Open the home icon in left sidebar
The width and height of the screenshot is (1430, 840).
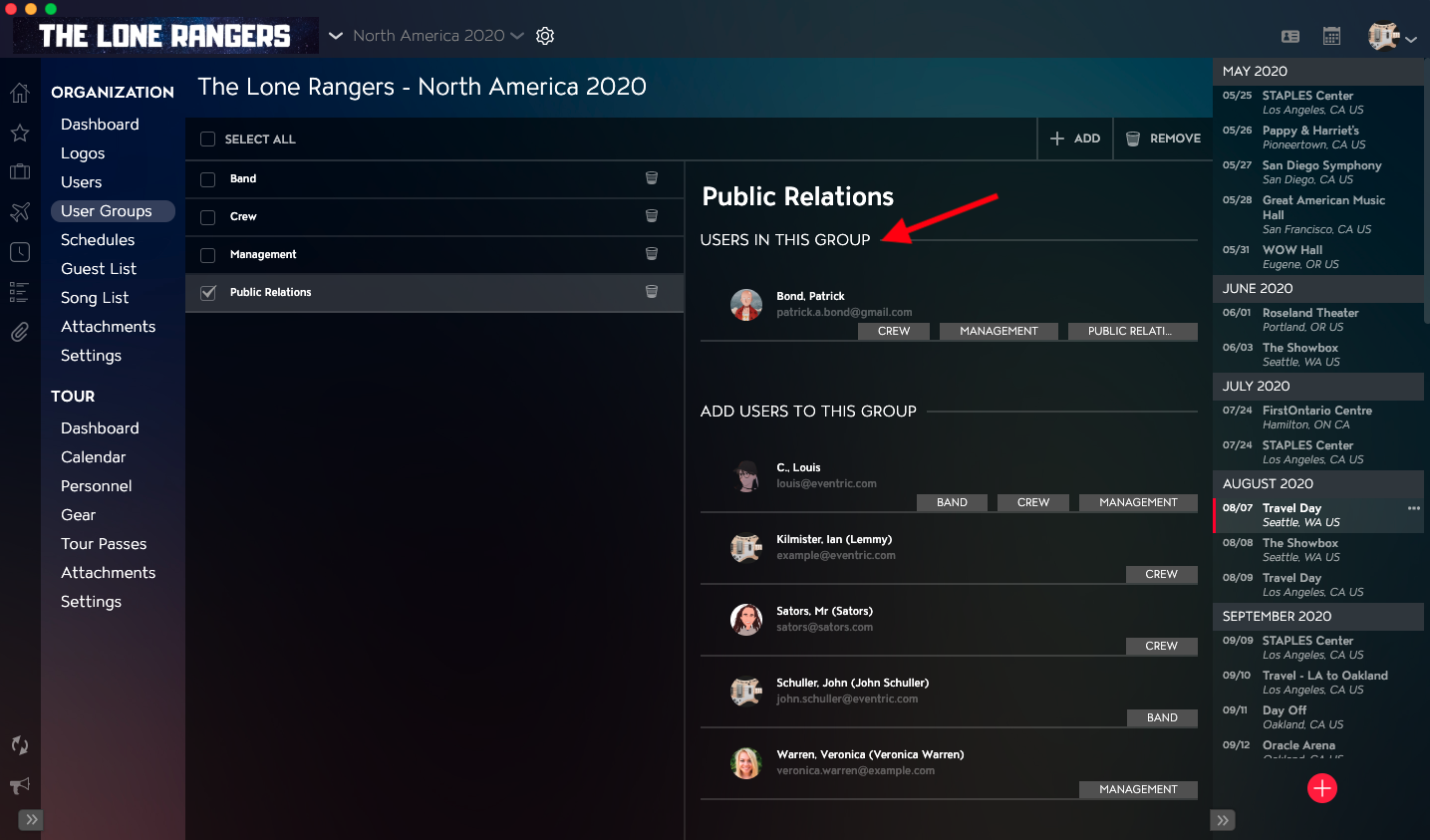pos(20,94)
